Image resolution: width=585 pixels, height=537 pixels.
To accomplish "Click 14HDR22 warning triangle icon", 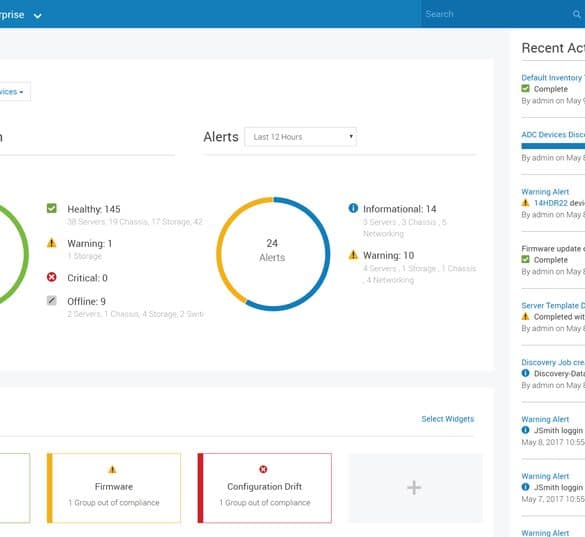I will (x=525, y=203).
